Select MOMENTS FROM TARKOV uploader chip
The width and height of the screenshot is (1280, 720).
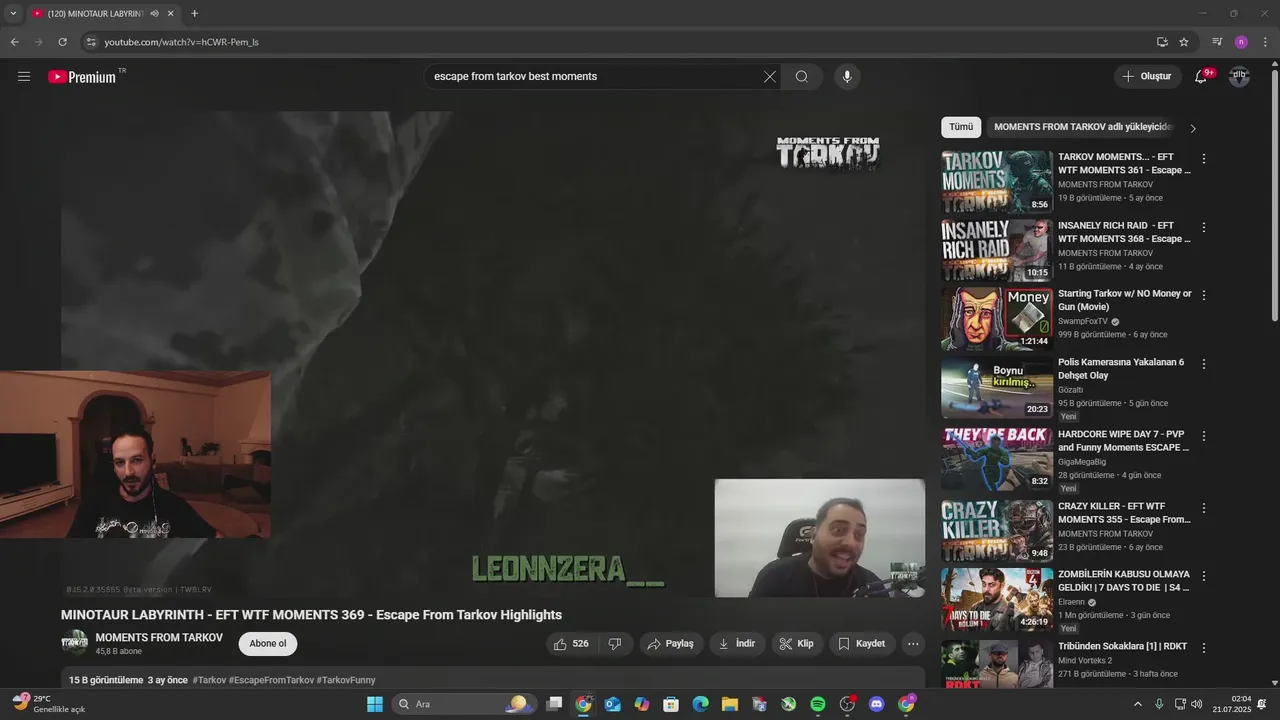(1081, 127)
